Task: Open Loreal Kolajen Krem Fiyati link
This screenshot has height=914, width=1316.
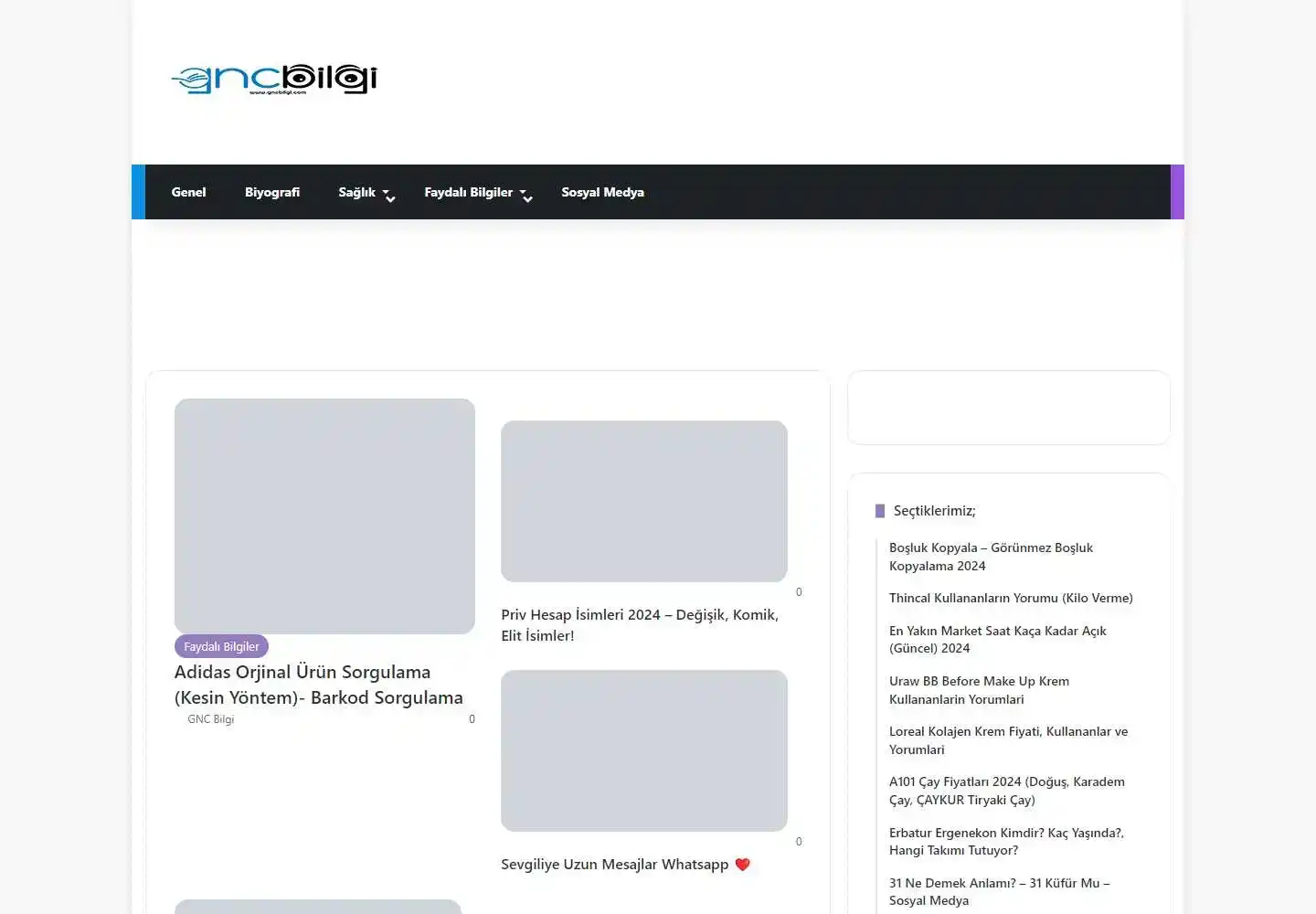Action: (x=1009, y=740)
